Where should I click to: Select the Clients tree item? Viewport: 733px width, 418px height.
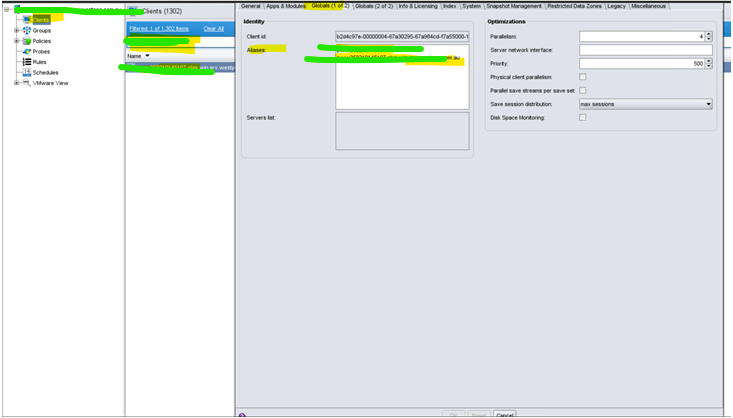[x=41, y=20]
